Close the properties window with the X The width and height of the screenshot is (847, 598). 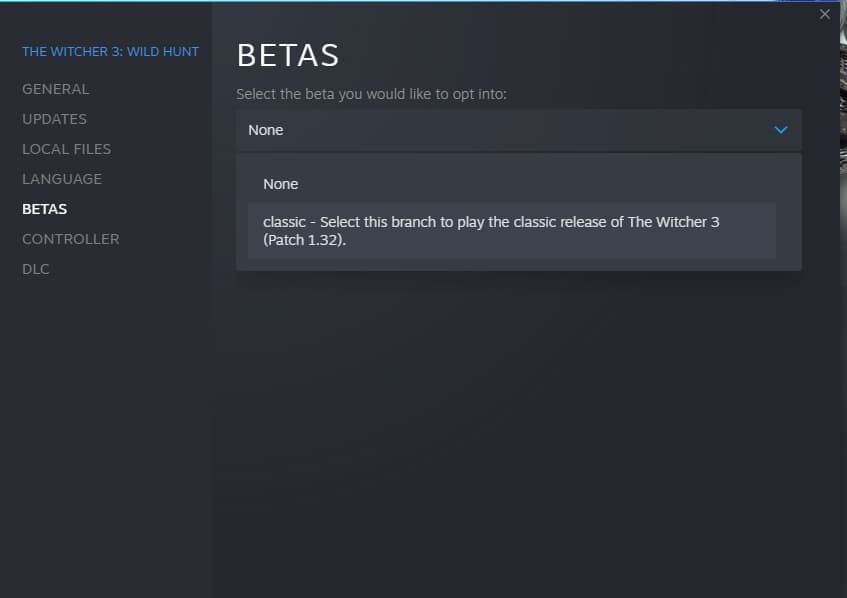tap(824, 14)
